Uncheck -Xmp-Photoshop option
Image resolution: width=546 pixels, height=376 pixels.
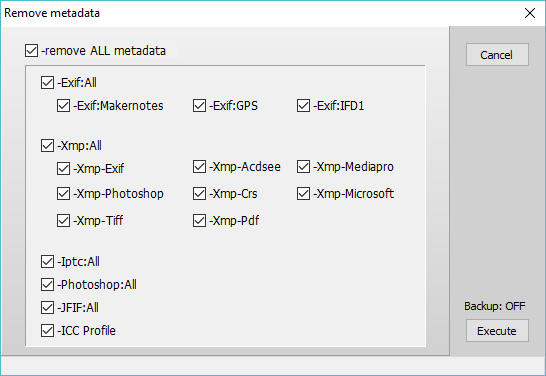[x=63, y=194]
